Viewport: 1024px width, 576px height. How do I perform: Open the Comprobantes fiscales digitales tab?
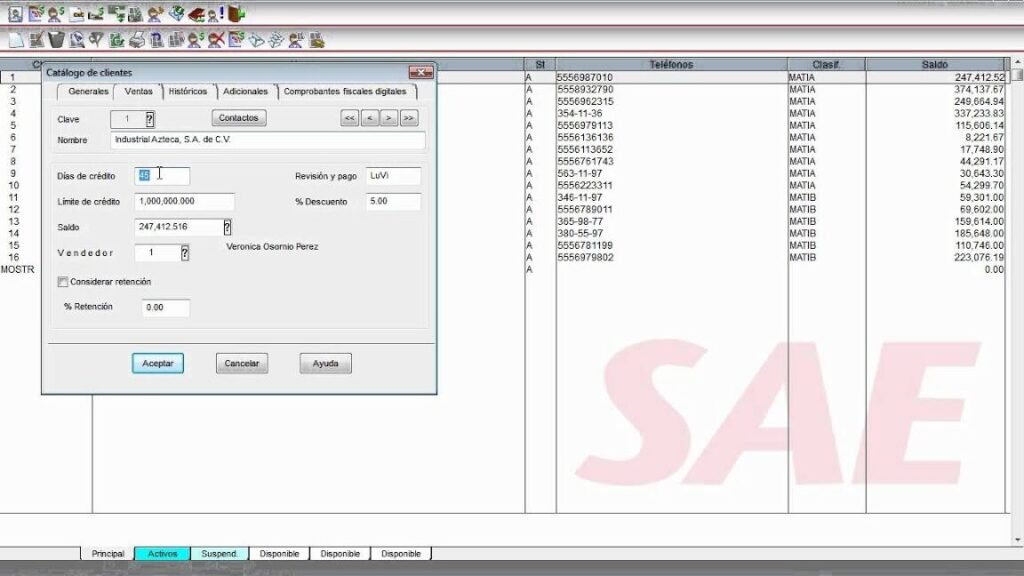coord(345,91)
